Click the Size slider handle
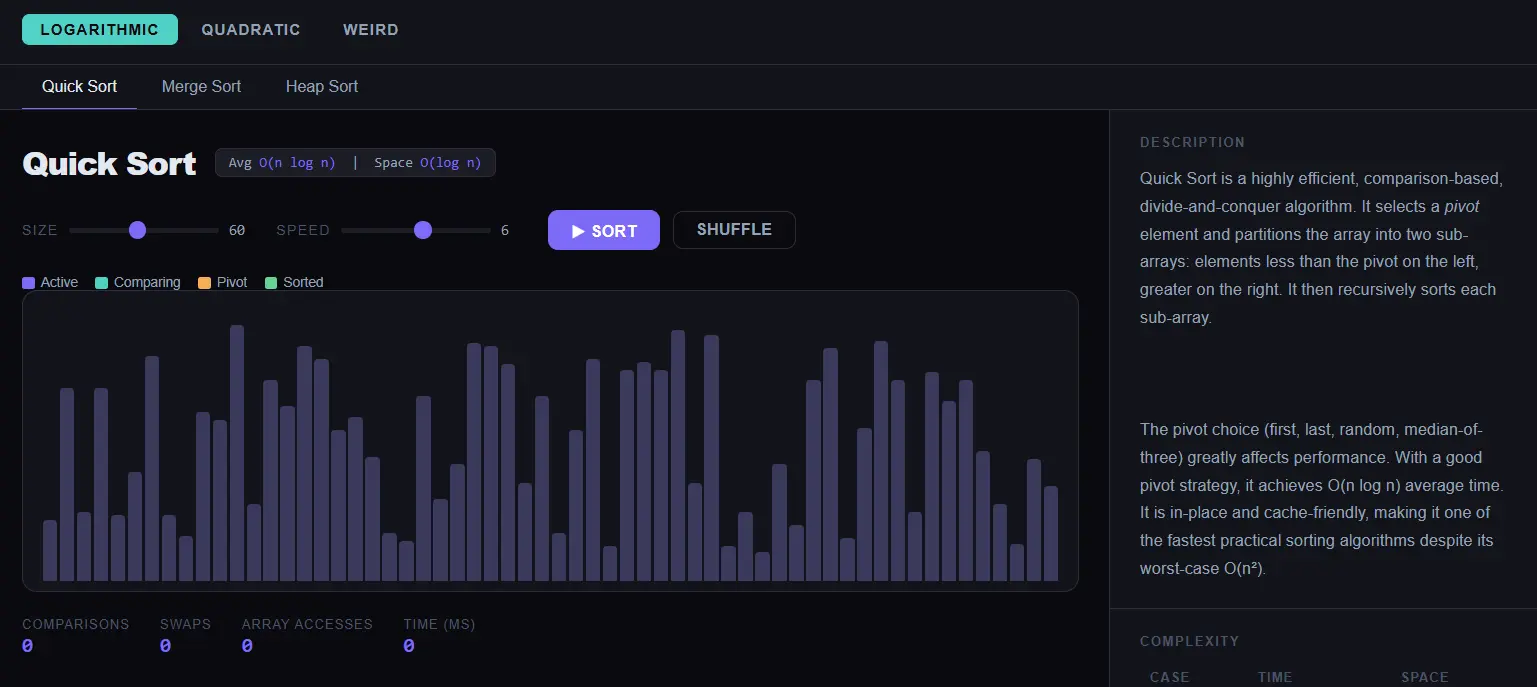1537x687 pixels. 138,231
